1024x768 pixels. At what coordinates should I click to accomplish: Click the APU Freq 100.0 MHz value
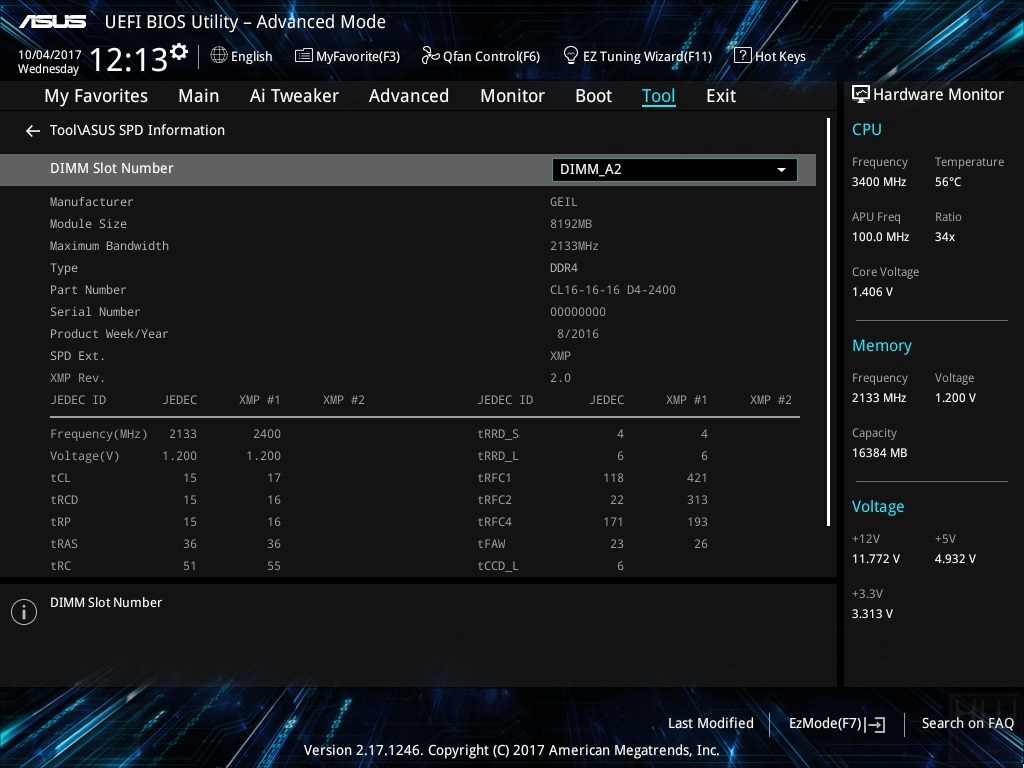pos(880,237)
